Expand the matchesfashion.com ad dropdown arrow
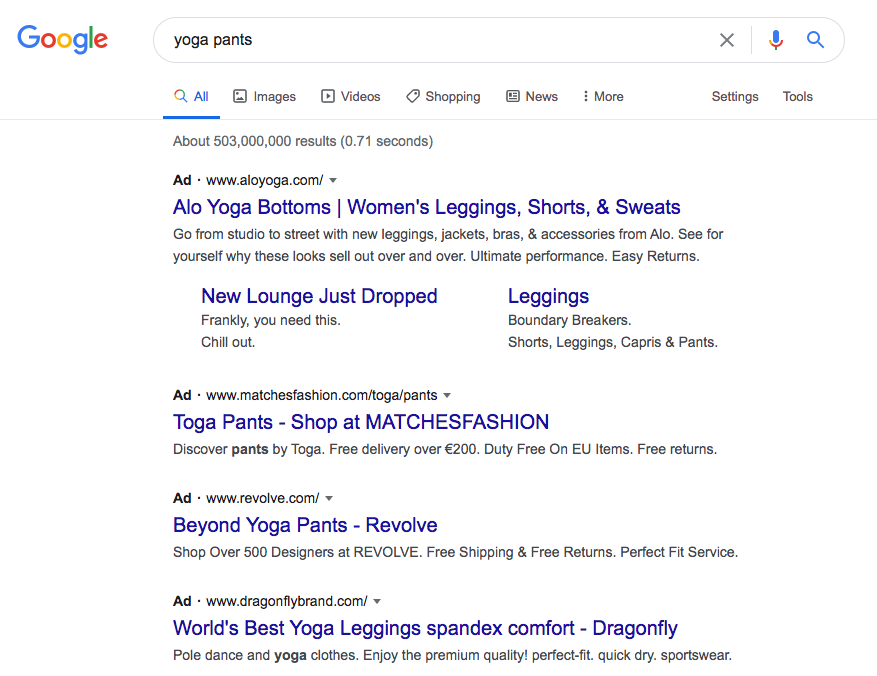877x676 pixels. pyautogui.click(x=447, y=395)
